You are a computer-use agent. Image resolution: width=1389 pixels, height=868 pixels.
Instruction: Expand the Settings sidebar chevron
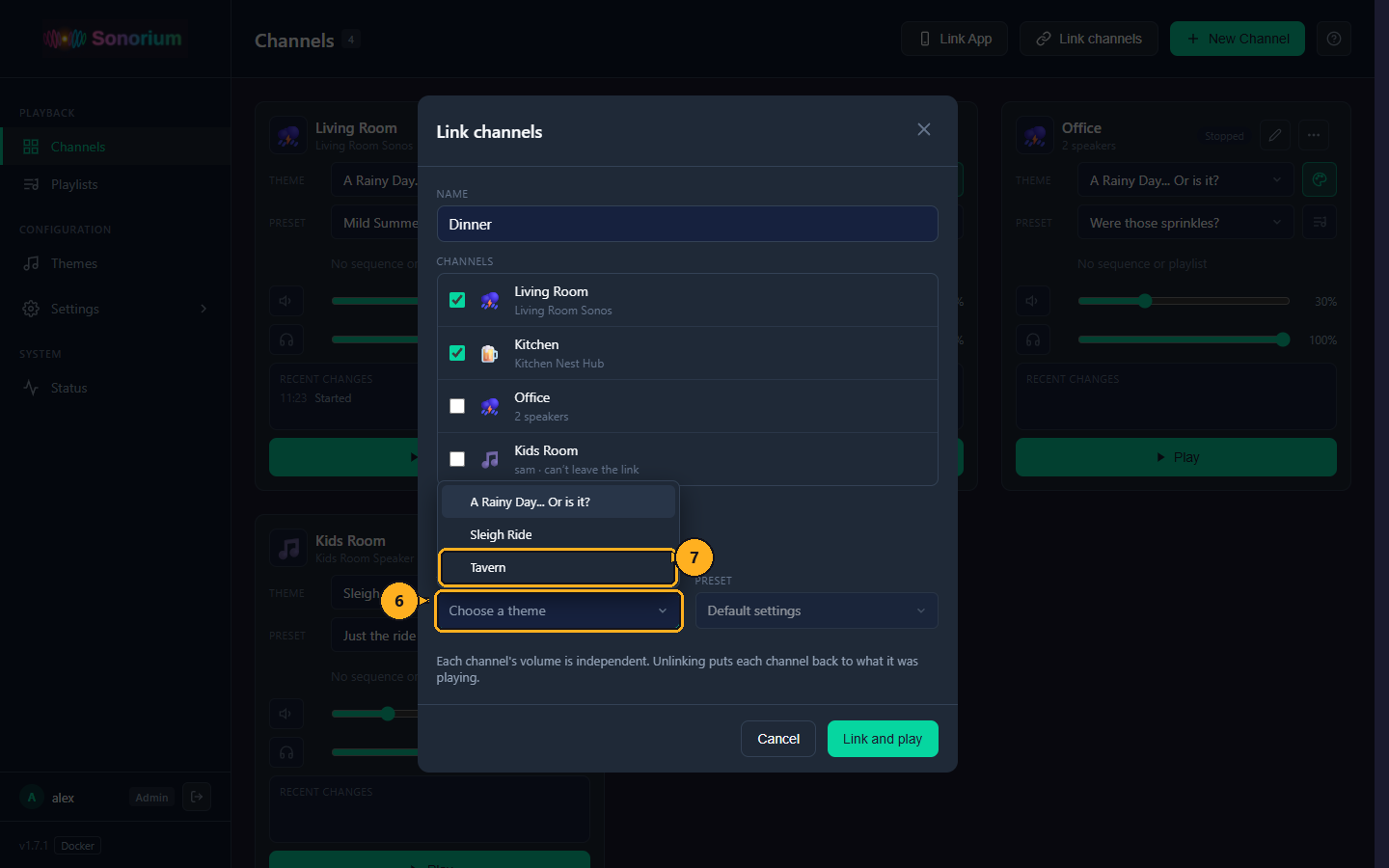[204, 309]
